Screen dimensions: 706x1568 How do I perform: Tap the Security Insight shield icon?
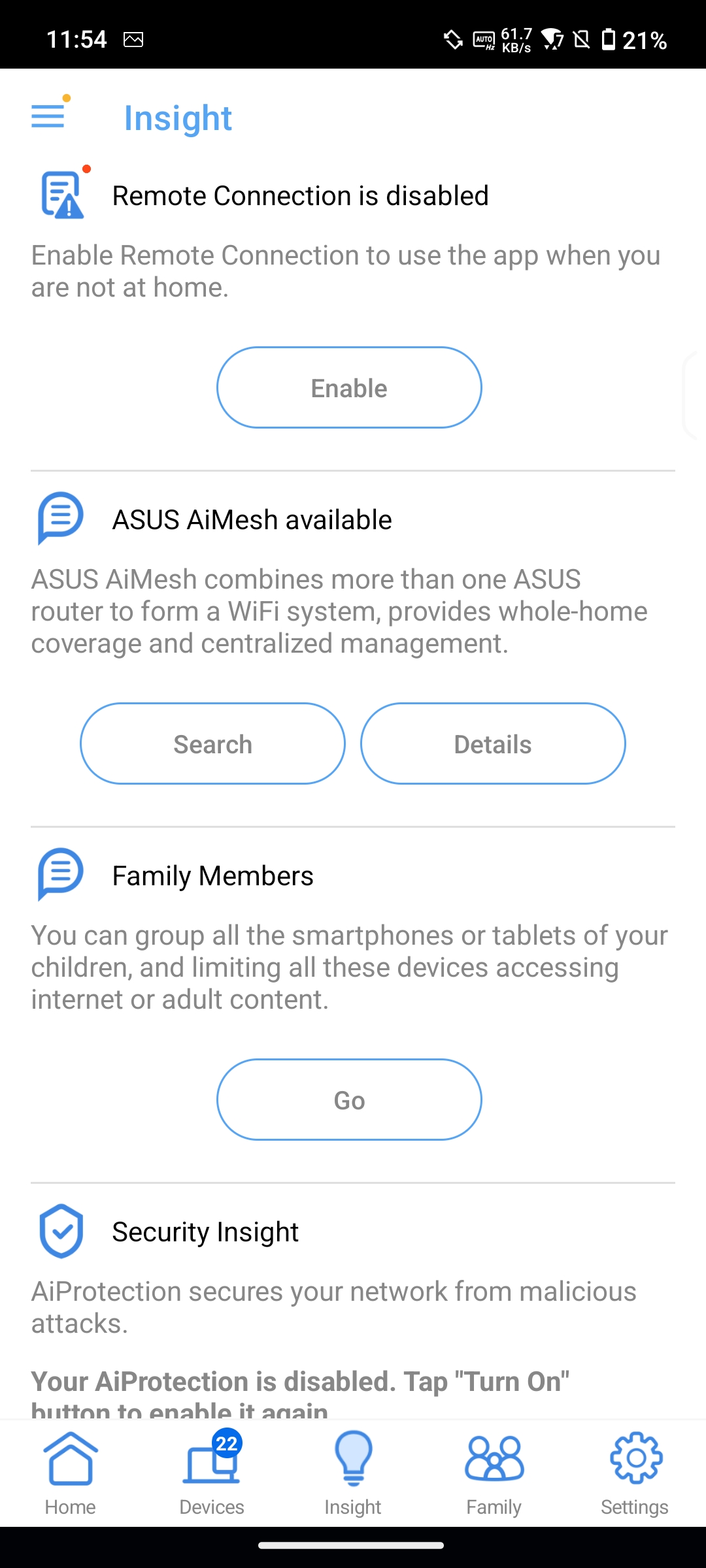pyautogui.click(x=61, y=1231)
